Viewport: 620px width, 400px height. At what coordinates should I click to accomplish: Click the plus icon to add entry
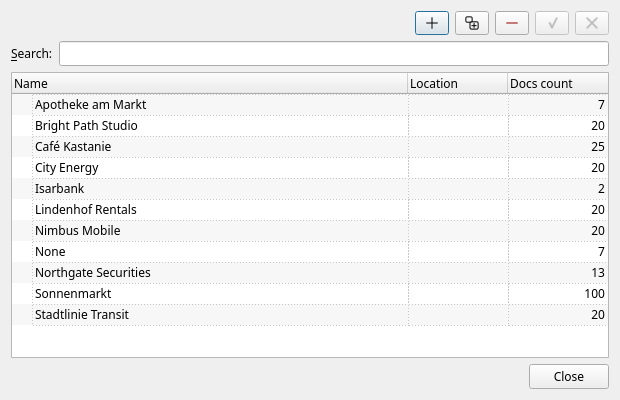pos(432,23)
